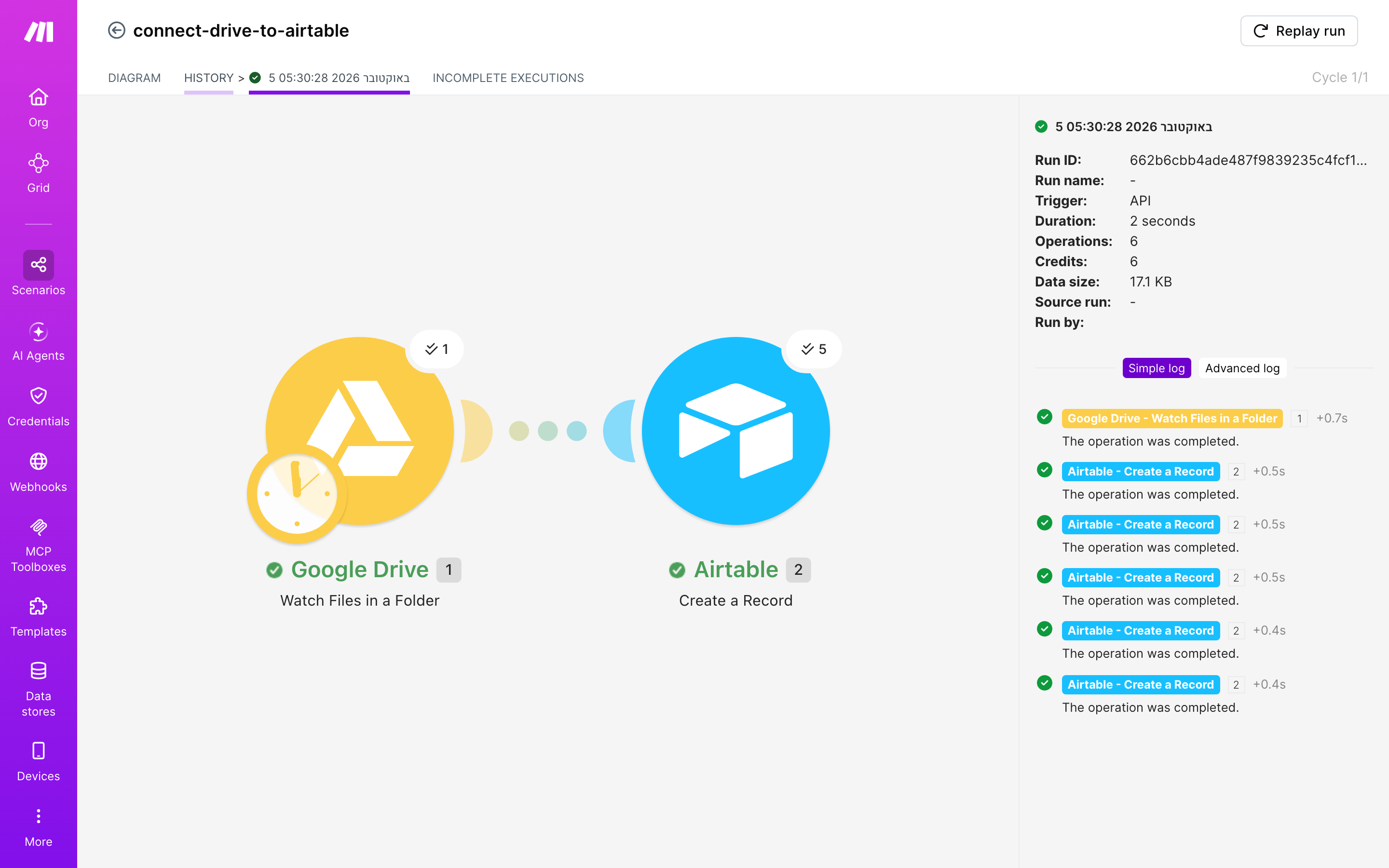Expand the More menu in the sidebar
This screenshot has width=1389, height=868.
(x=39, y=827)
